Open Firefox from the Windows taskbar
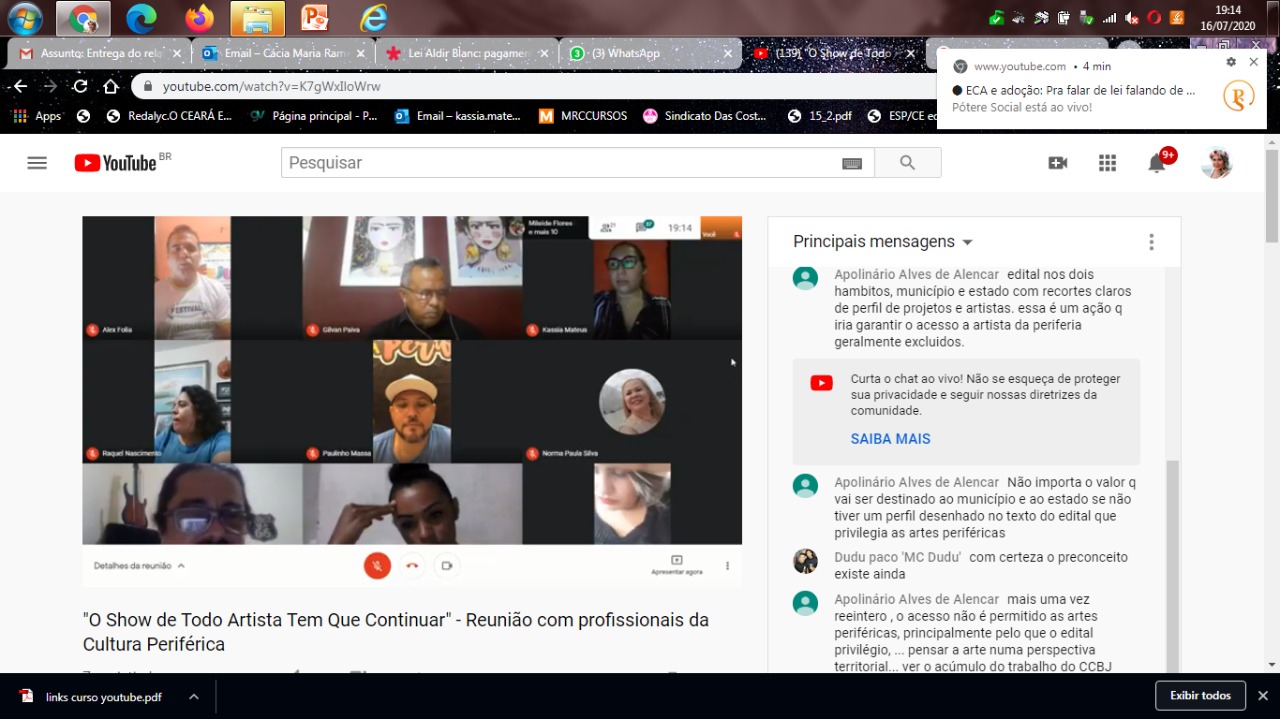 tap(199, 18)
